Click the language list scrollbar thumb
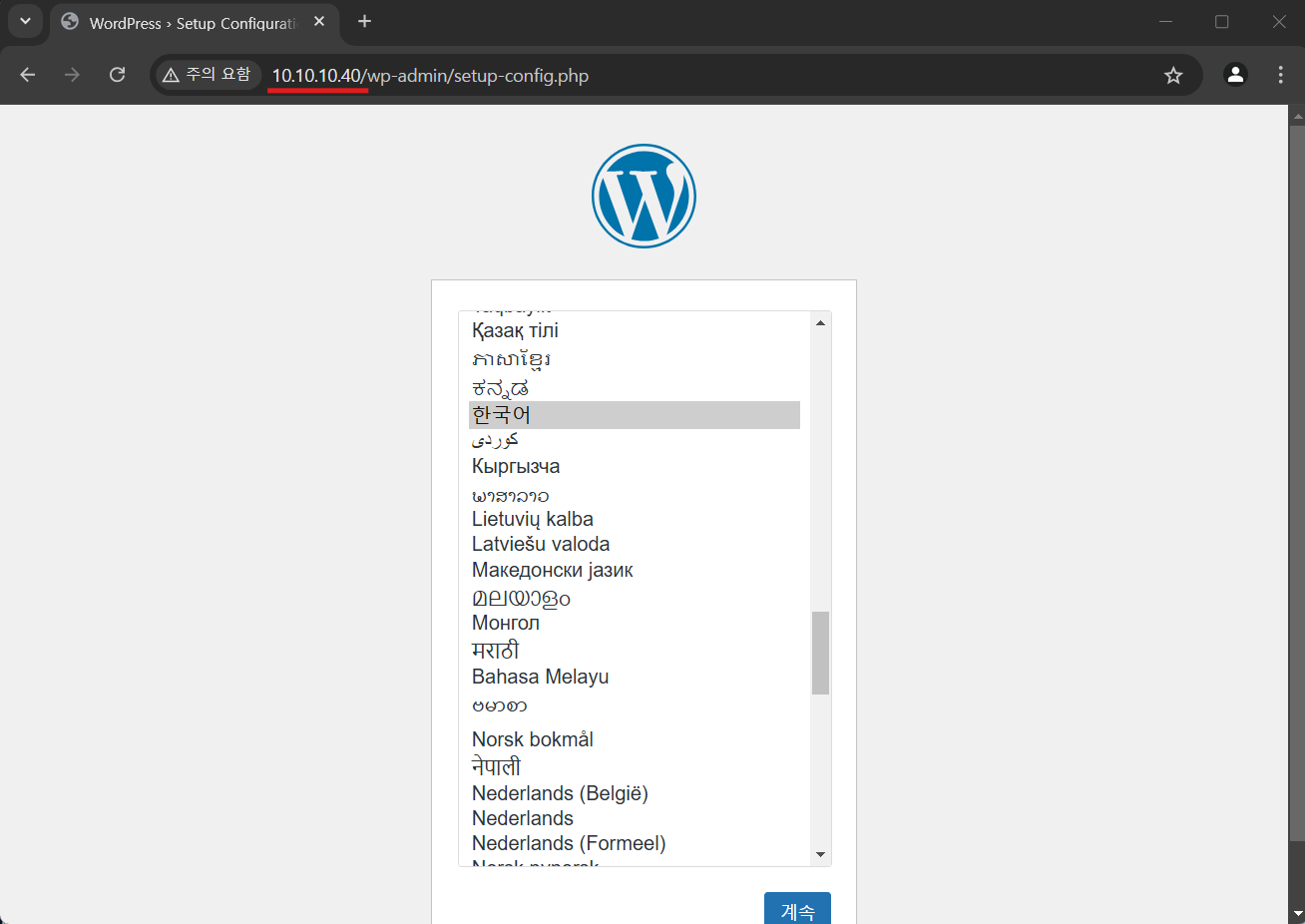Image resolution: width=1305 pixels, height=924 pixels. pos(820,653)
